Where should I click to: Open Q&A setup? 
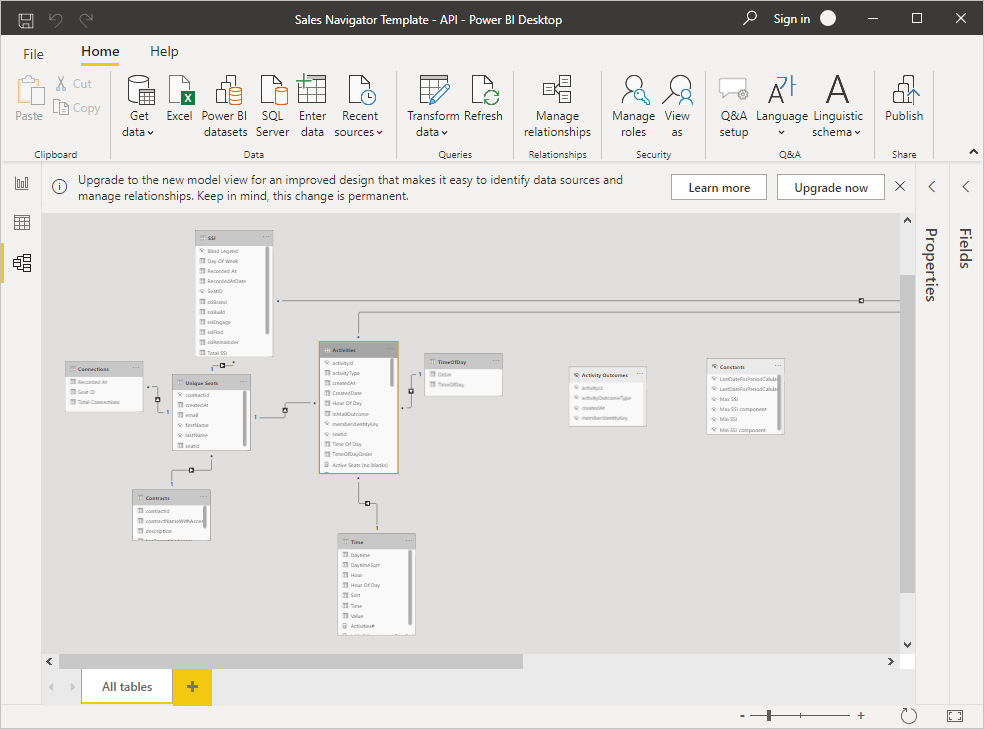(734, 106)
